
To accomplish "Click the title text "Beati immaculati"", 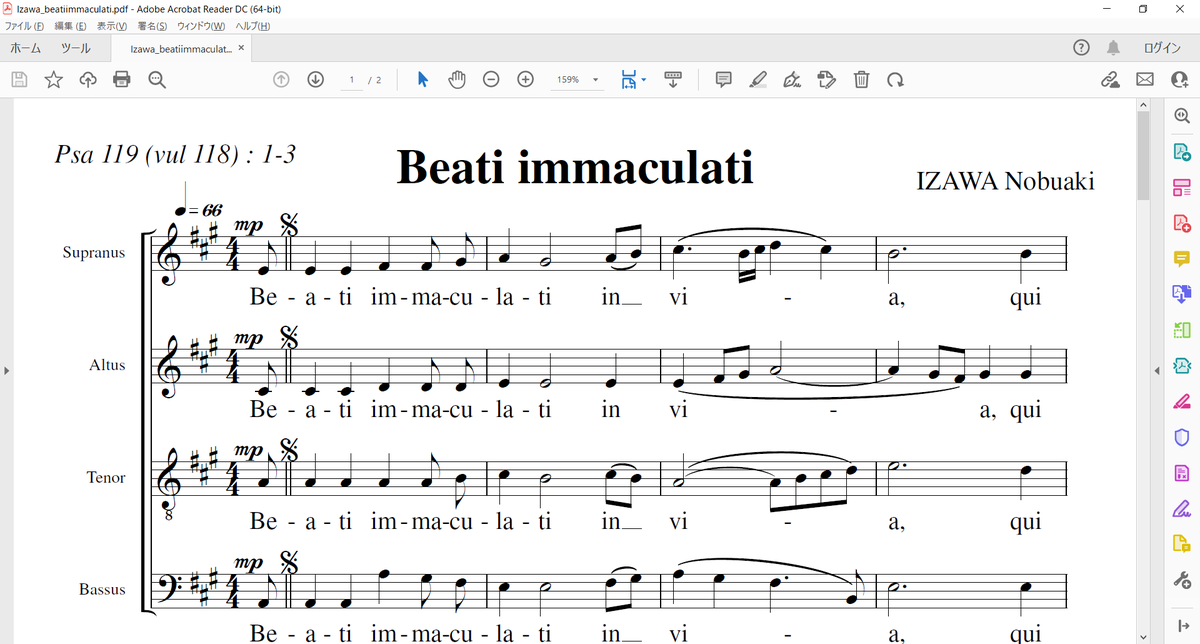I will pyautogui.click(x=575, y=167).
